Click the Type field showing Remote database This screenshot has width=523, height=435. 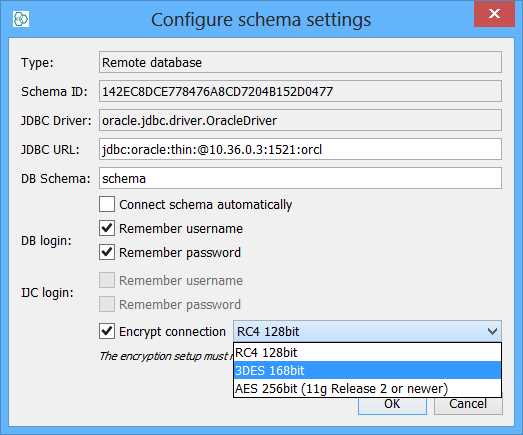(x=300, y=62)
